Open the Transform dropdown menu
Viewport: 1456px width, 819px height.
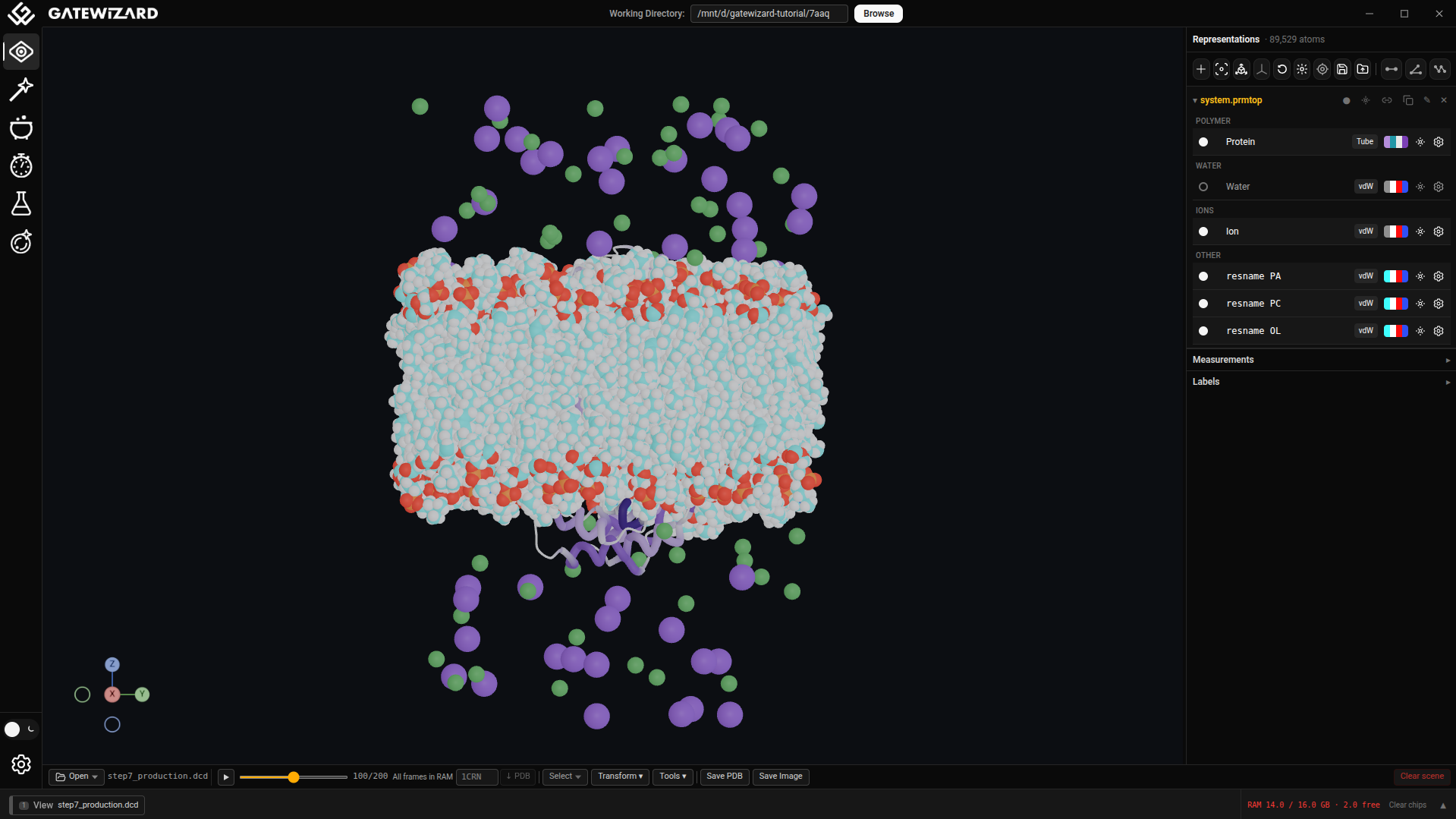tap(620, 776)
